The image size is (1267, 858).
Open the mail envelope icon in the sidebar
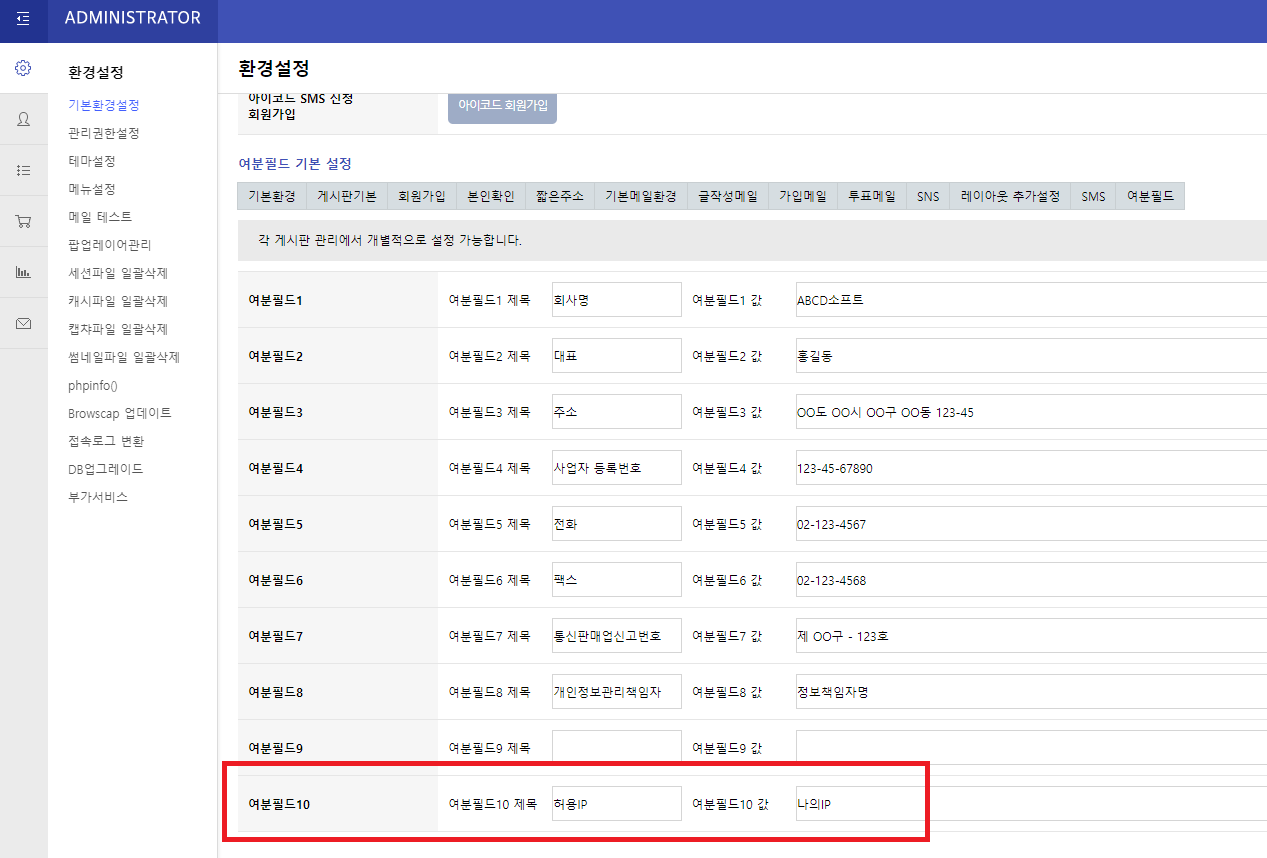coord(23,323)
